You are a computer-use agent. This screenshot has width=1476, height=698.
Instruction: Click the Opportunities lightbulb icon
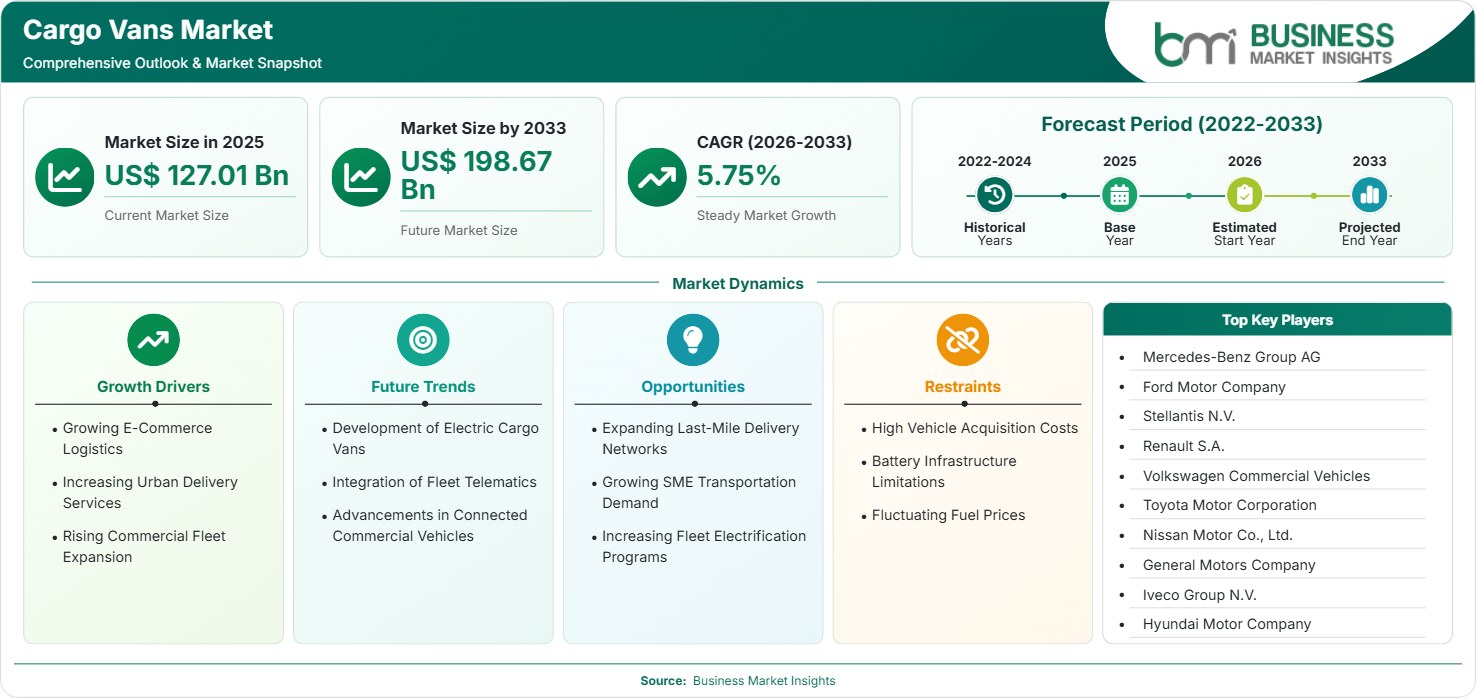(x=693, y=340)
